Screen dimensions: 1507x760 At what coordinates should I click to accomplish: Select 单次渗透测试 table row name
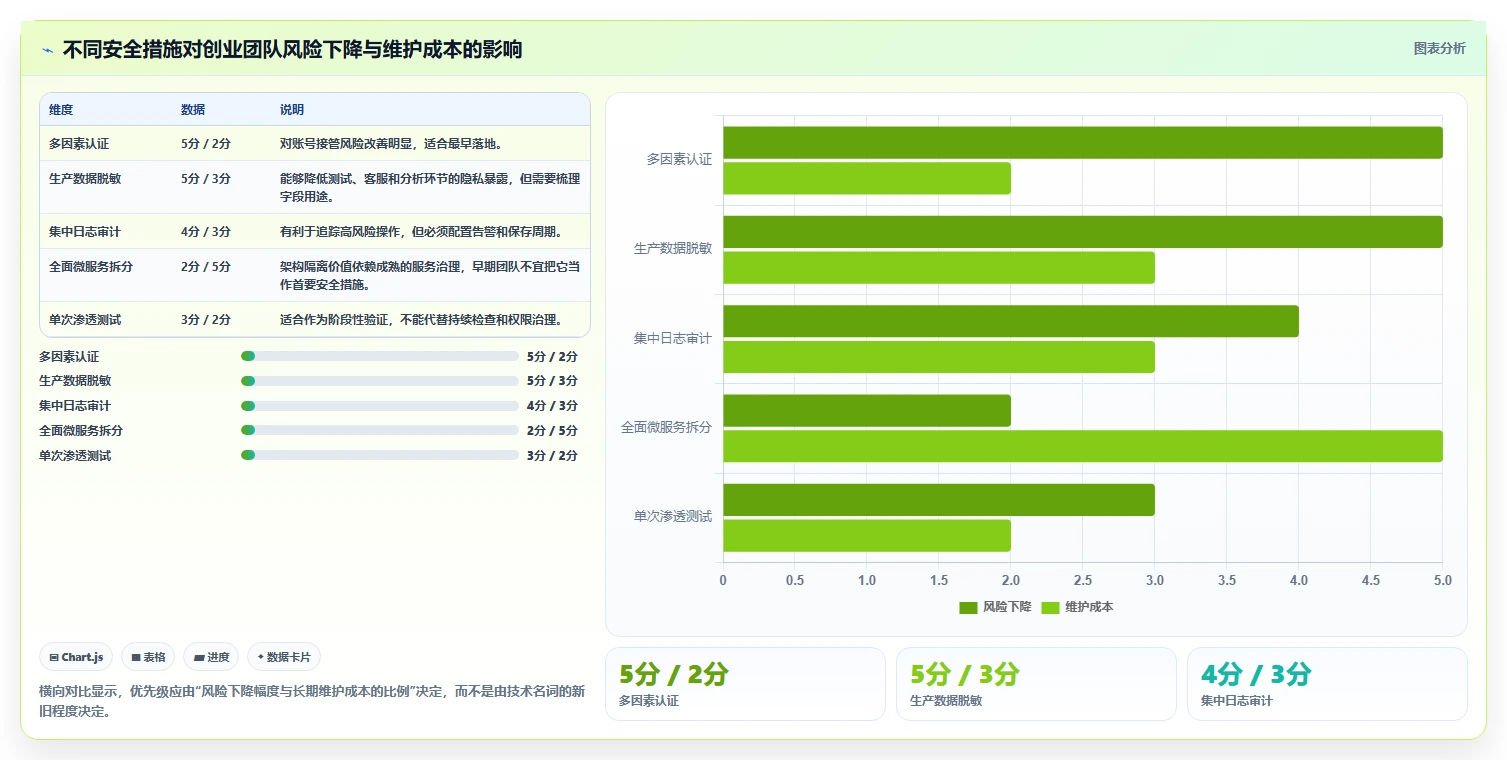[85, 319]
